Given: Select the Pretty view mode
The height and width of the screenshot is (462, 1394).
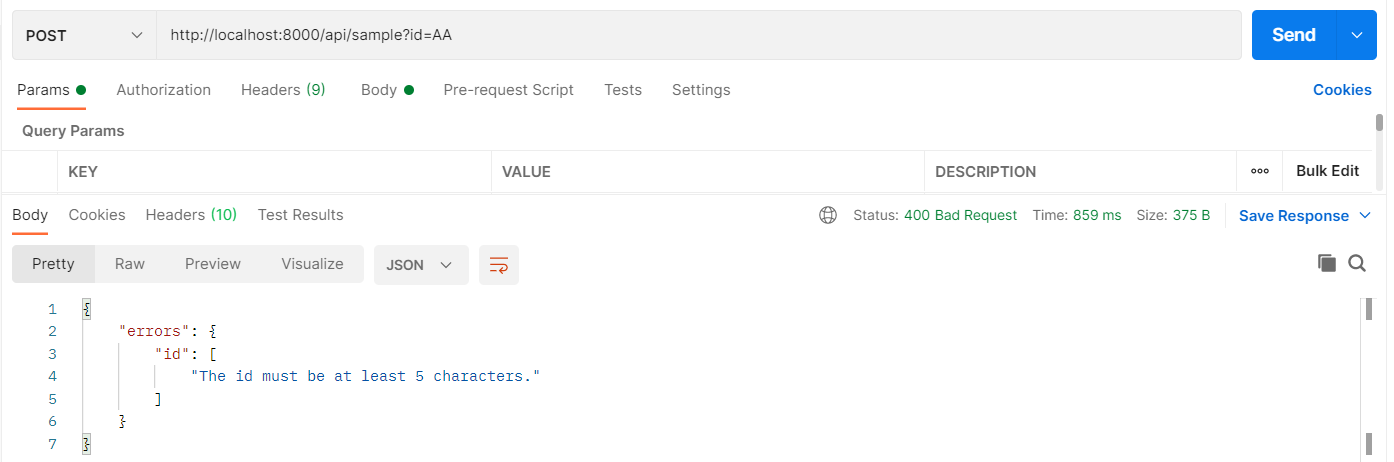Looking at the screenshot, I should point(53,264).
